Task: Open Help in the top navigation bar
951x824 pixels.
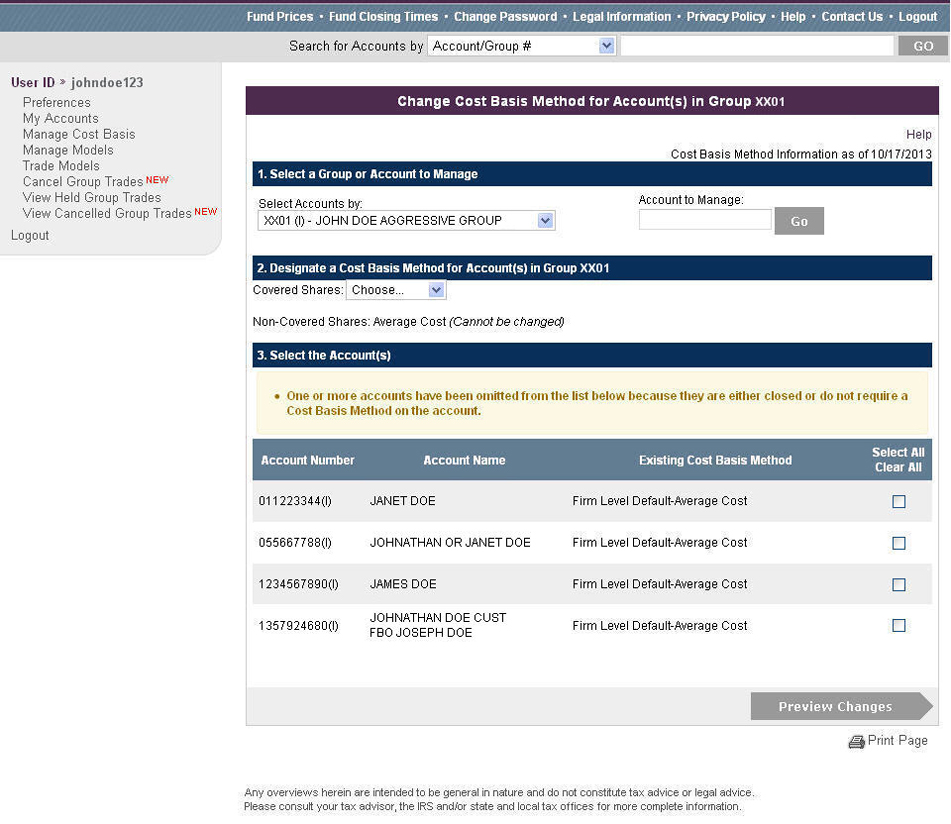Action: 793,16
